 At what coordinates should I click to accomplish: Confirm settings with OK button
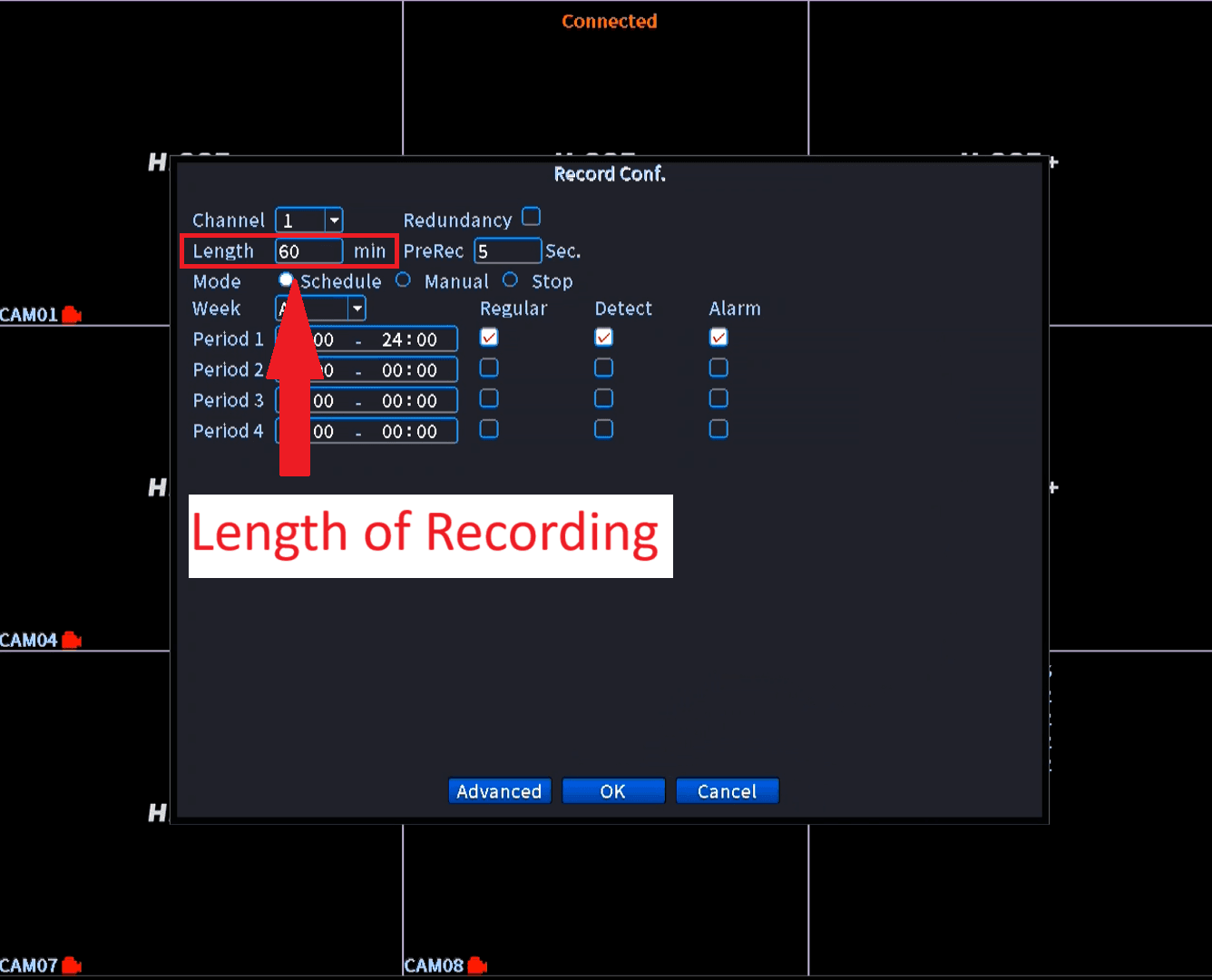[x=613, y=791]
